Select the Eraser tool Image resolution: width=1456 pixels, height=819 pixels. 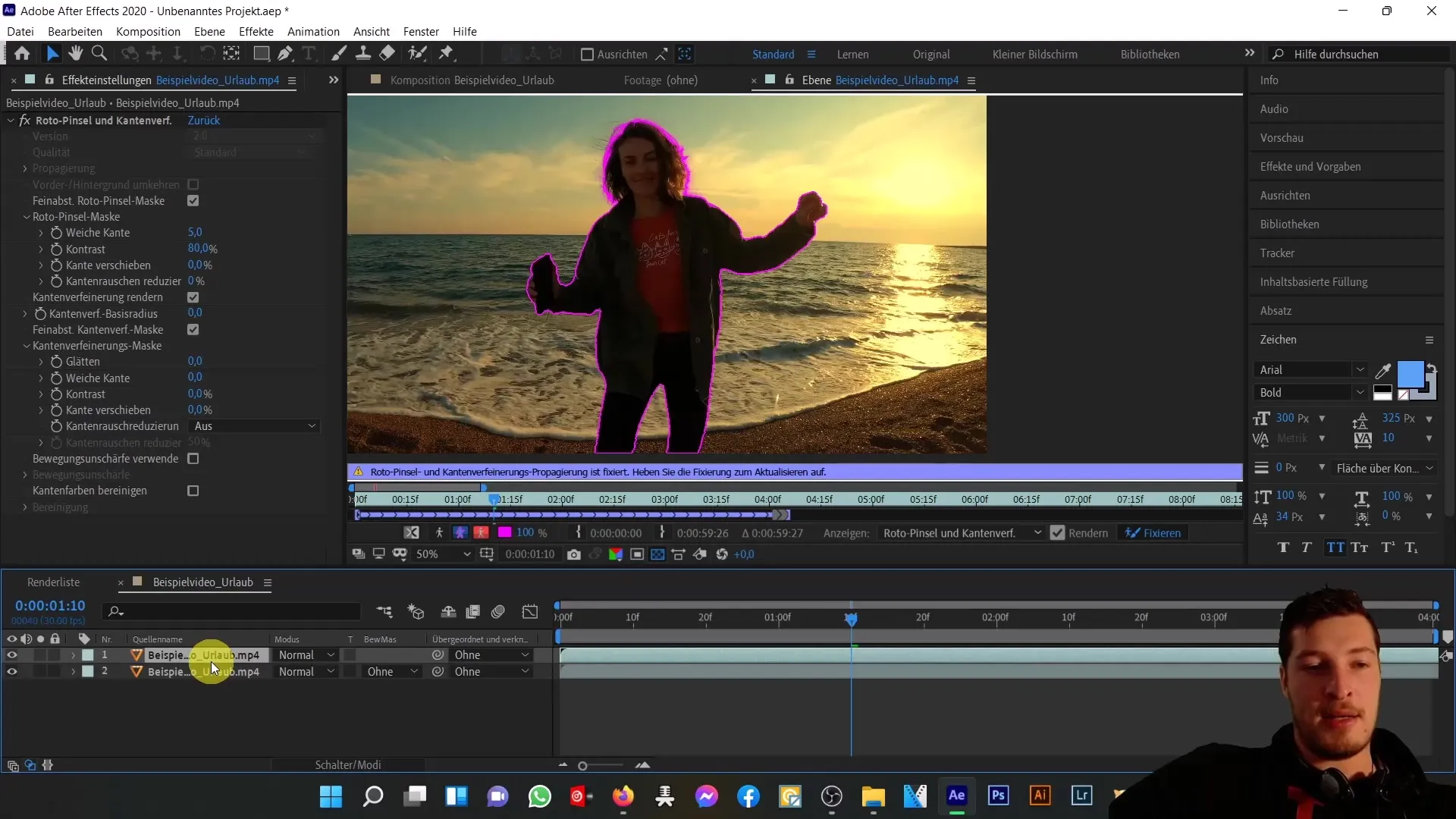(x=388, y=54)
